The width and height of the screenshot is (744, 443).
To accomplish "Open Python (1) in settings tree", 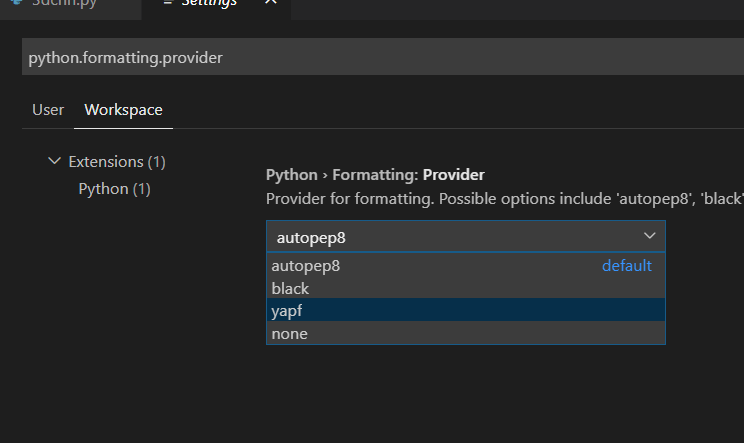I will click(x=114, y=188).
